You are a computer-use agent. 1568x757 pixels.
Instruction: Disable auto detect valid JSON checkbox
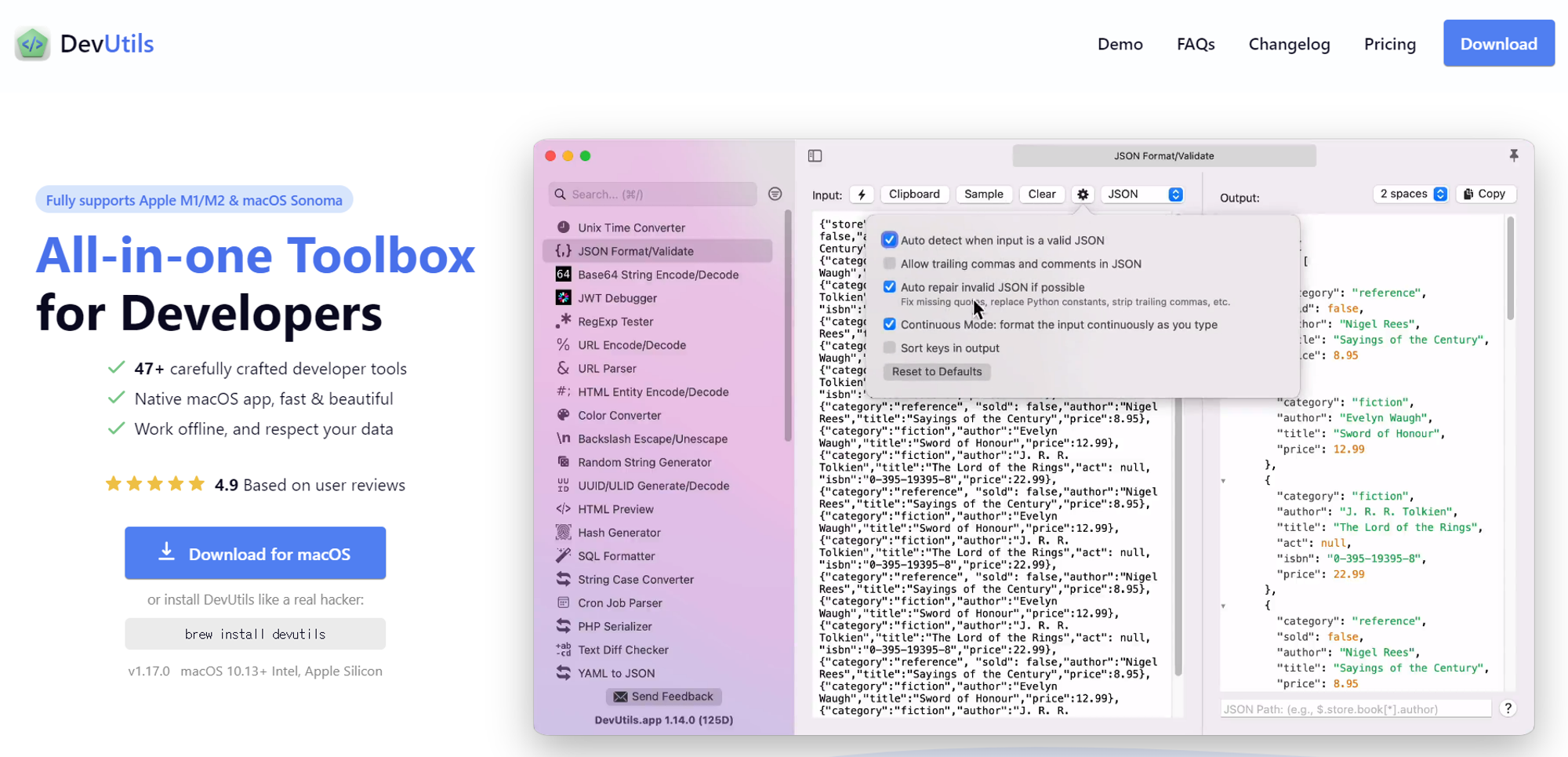point(889,240)
